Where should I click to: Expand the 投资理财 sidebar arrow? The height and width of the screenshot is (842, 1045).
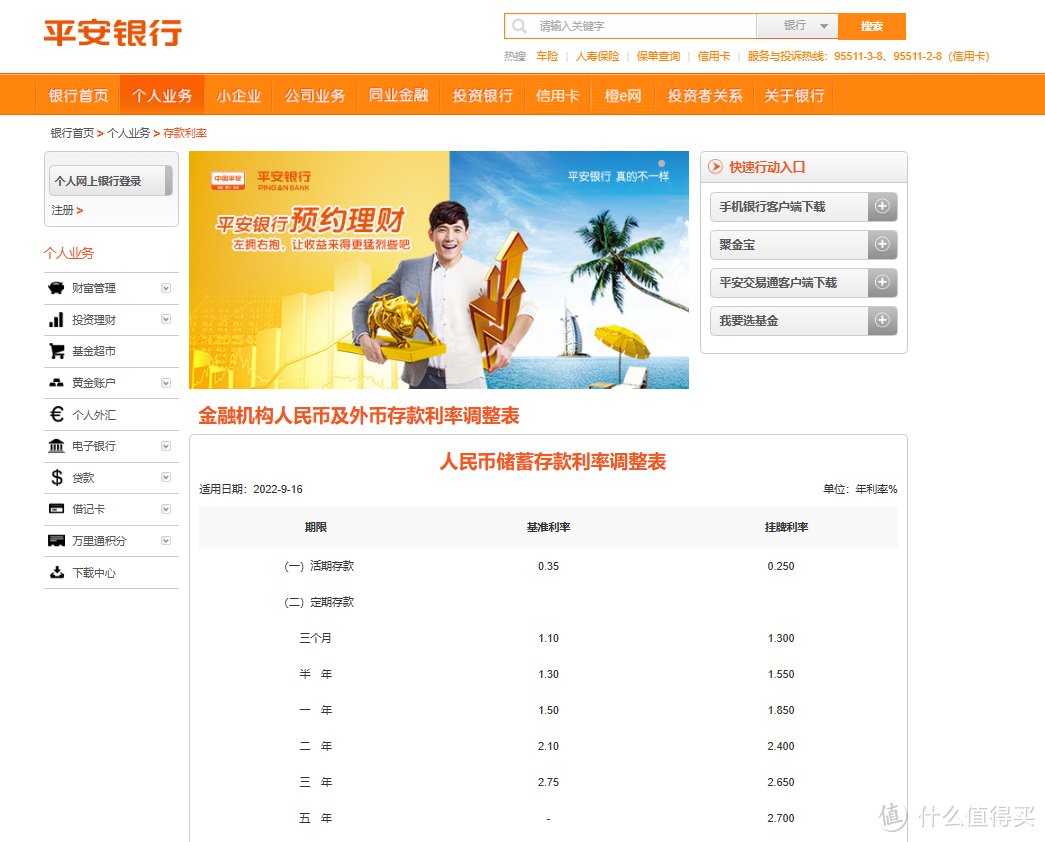[166, 319]
